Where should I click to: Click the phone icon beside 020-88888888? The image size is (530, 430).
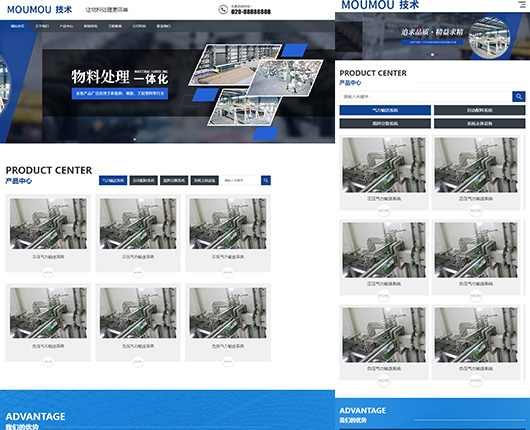point(223,9)
